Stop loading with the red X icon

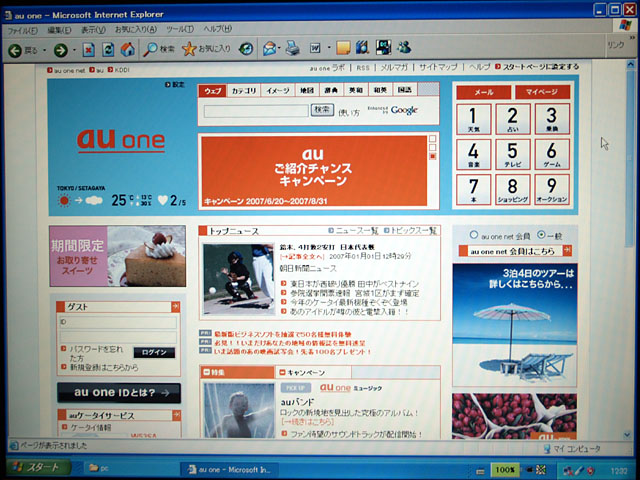click(88, 50)
